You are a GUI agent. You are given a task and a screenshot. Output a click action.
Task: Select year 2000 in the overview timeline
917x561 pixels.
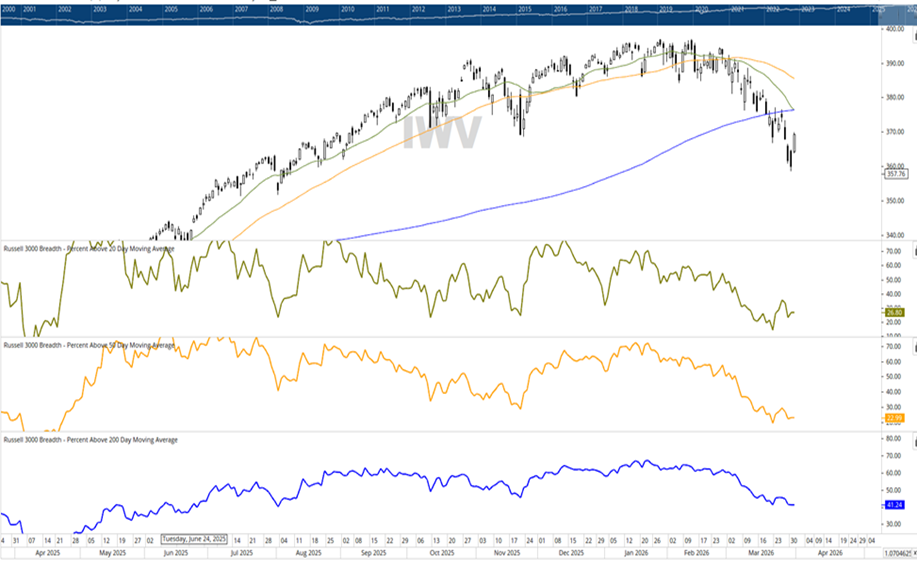pos(9,9)
